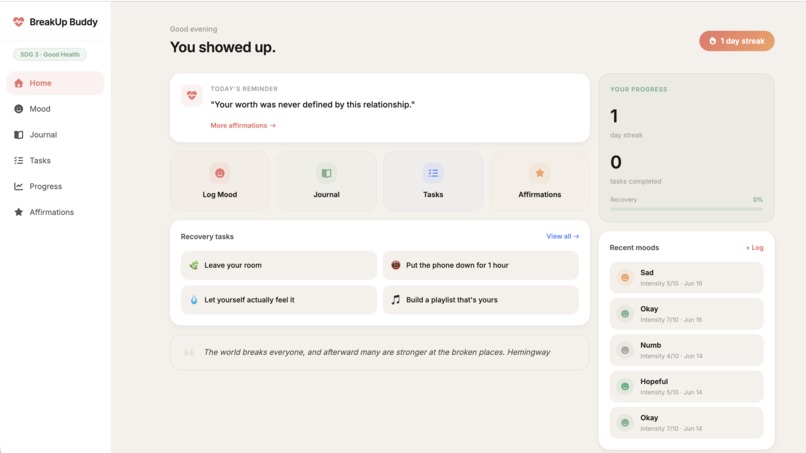Open Let yourself actually feel it task
The height and width of the screenshot is (453, 806).
(279, 300)
